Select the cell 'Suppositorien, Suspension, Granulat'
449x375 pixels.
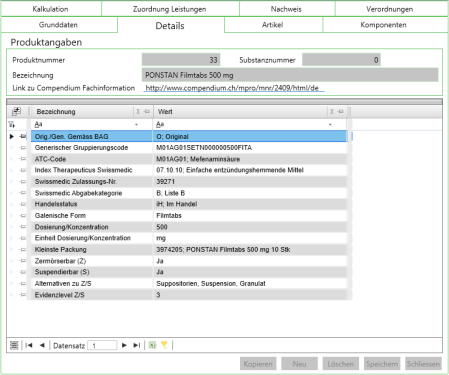pos(250,284)
